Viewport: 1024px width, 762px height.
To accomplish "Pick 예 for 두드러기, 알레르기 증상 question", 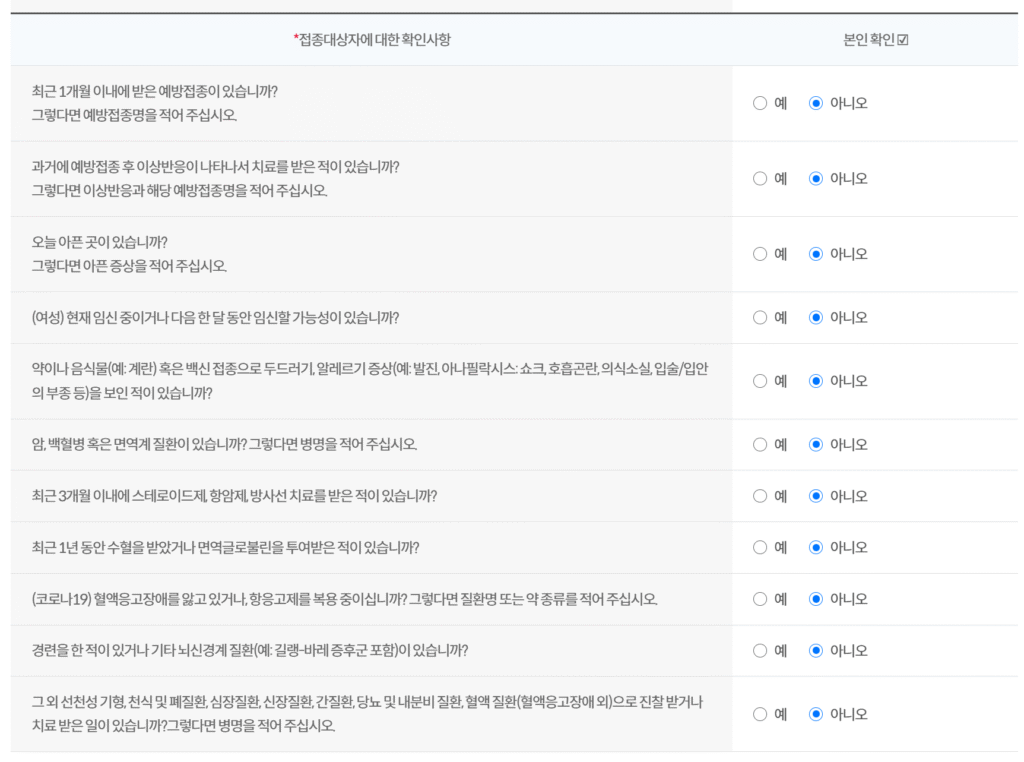I will 760,381.
